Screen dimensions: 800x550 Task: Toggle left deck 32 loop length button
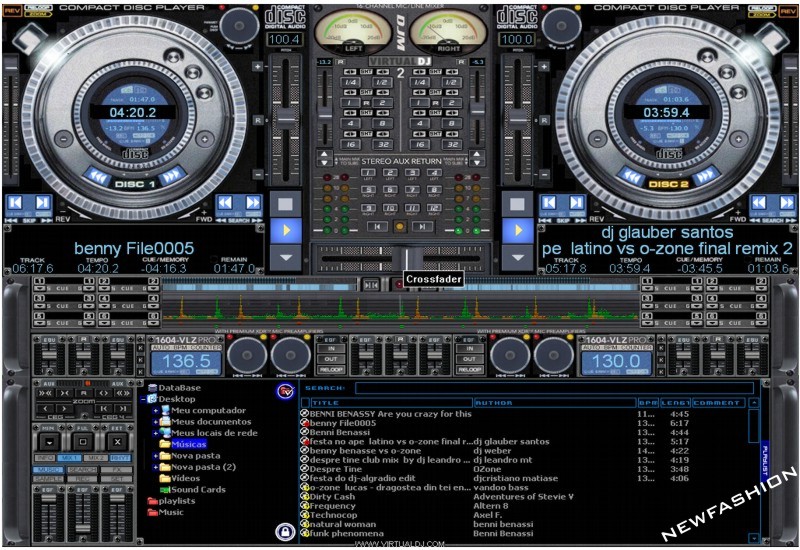(x=383, y=144)
